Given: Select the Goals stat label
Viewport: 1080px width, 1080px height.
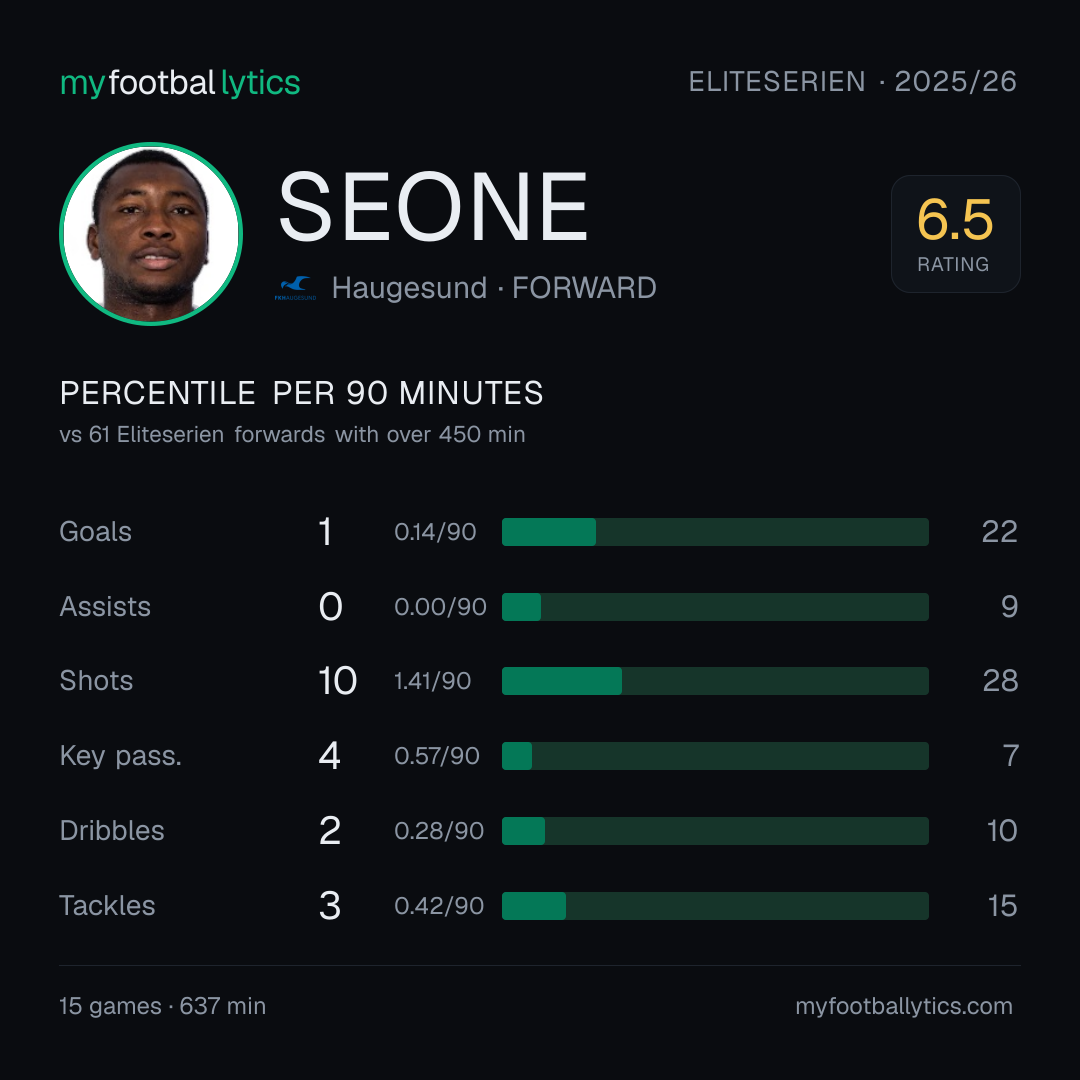Looking at the screenshot, I should coord(95,532).
